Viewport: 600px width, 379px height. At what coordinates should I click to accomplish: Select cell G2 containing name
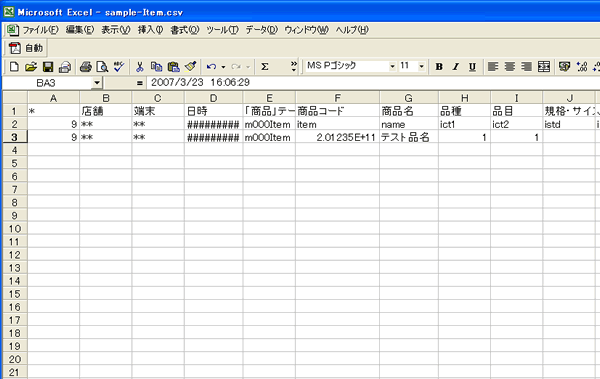coord(409,124)
